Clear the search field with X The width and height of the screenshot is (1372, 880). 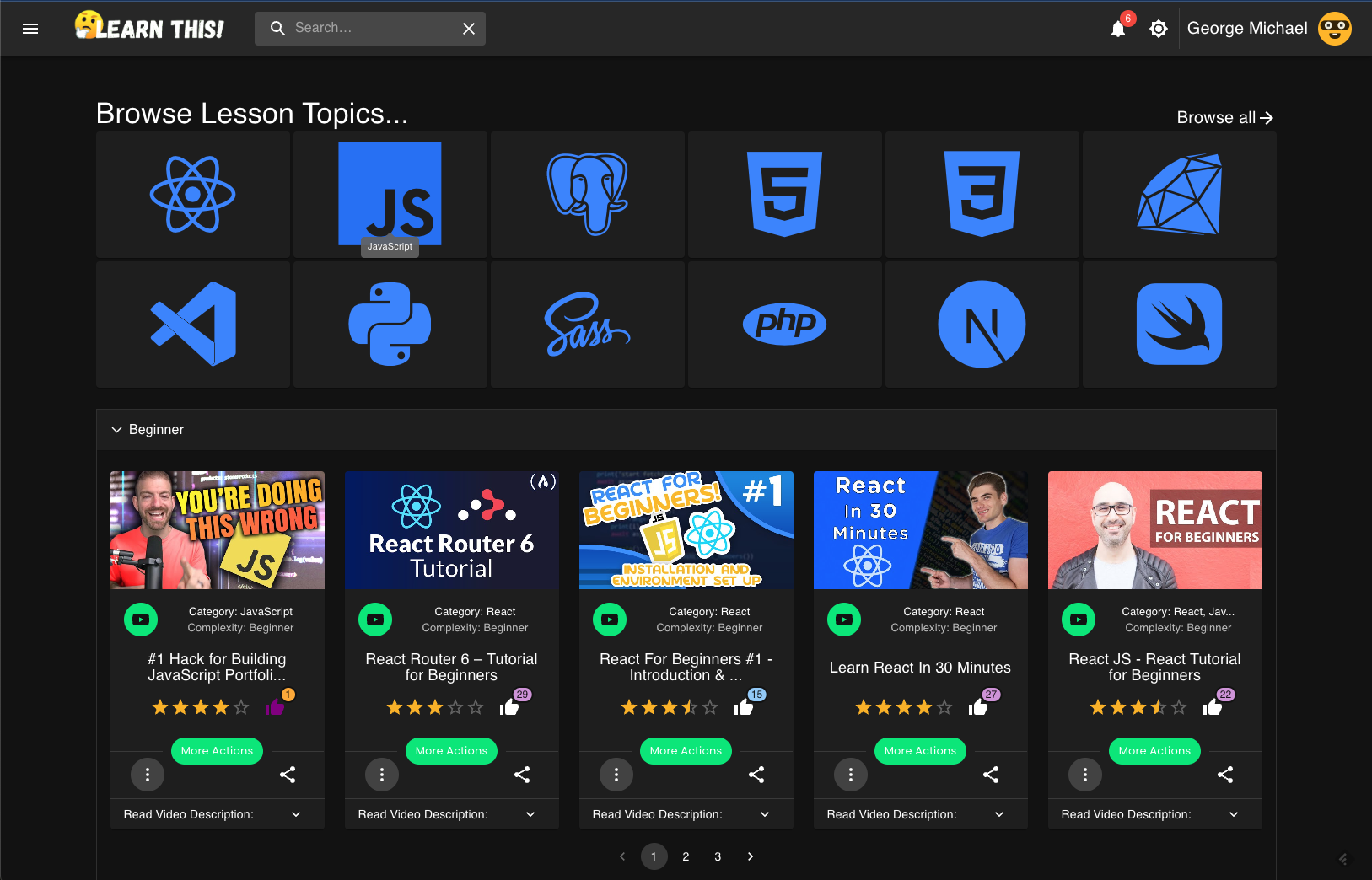coord(469,29)
